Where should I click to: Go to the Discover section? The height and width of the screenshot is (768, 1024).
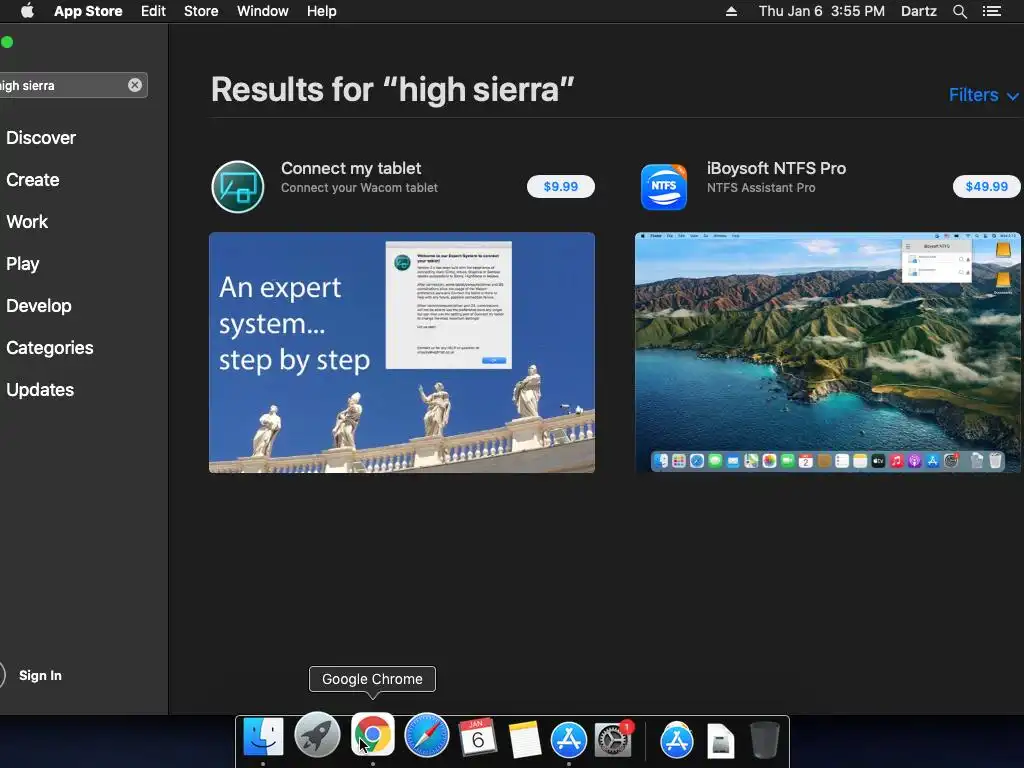41,138
